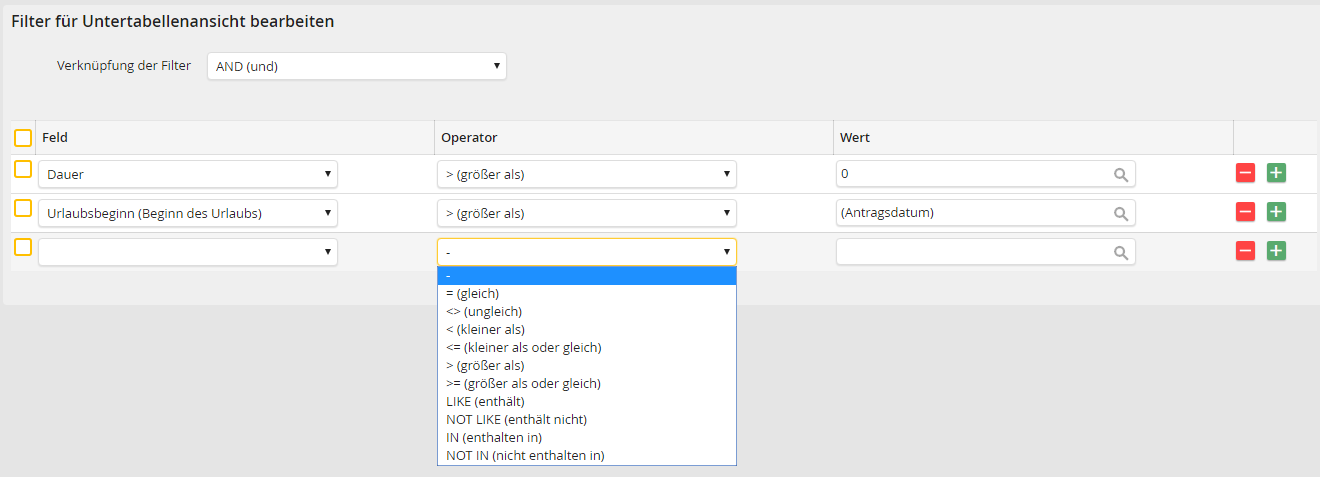1320x477 pixels.
Task: Open value search for the Antragsdatum field
Action: pyautogui.click(x=1121, y=214)
